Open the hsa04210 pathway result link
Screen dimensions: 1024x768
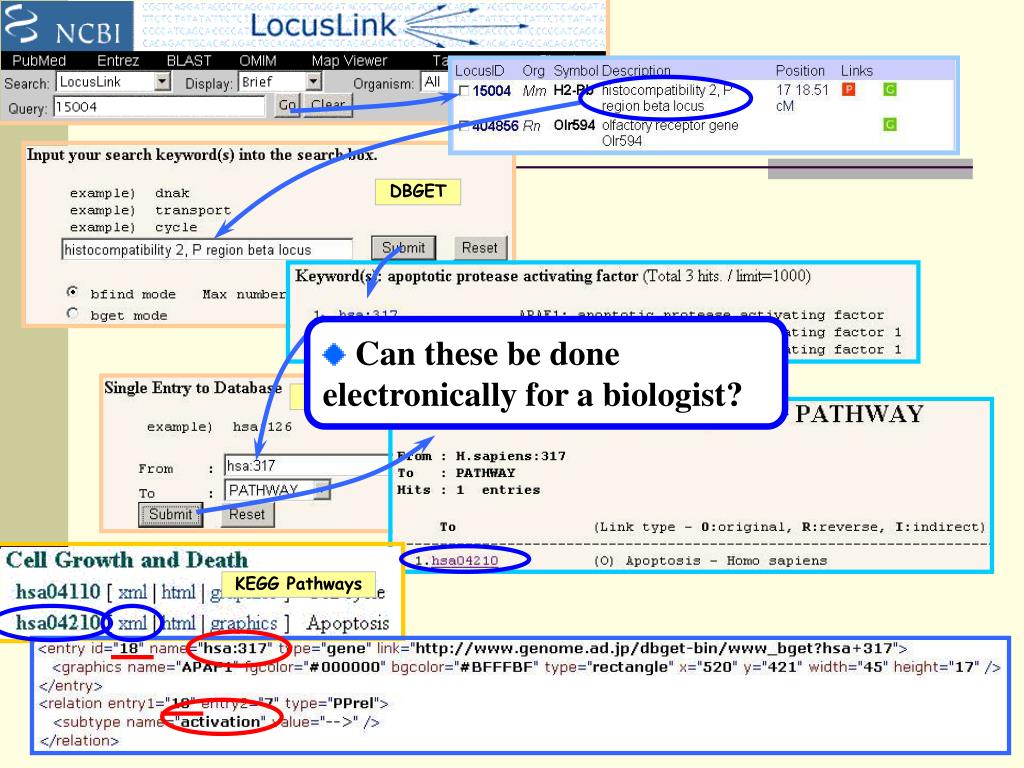click(464, 560)
